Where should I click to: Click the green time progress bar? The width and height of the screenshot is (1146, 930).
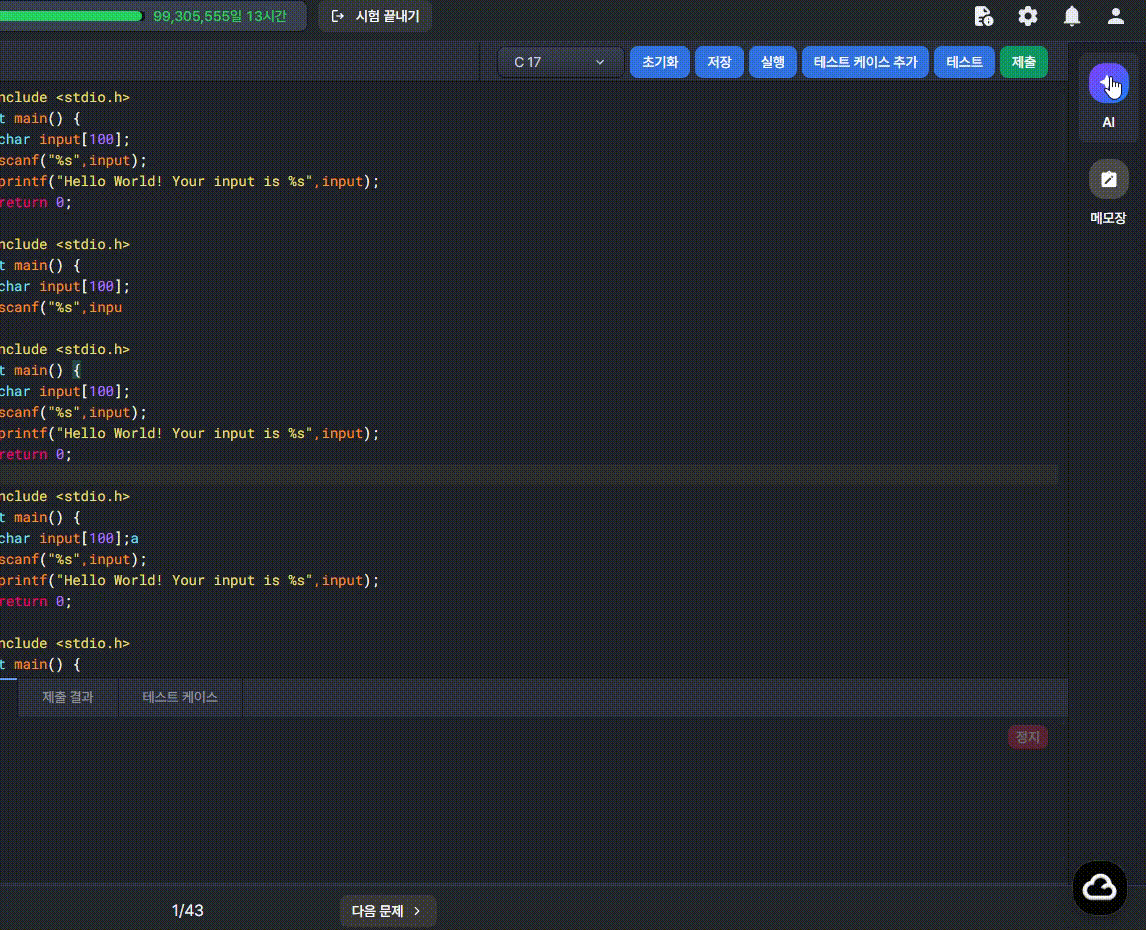point(71,16)
